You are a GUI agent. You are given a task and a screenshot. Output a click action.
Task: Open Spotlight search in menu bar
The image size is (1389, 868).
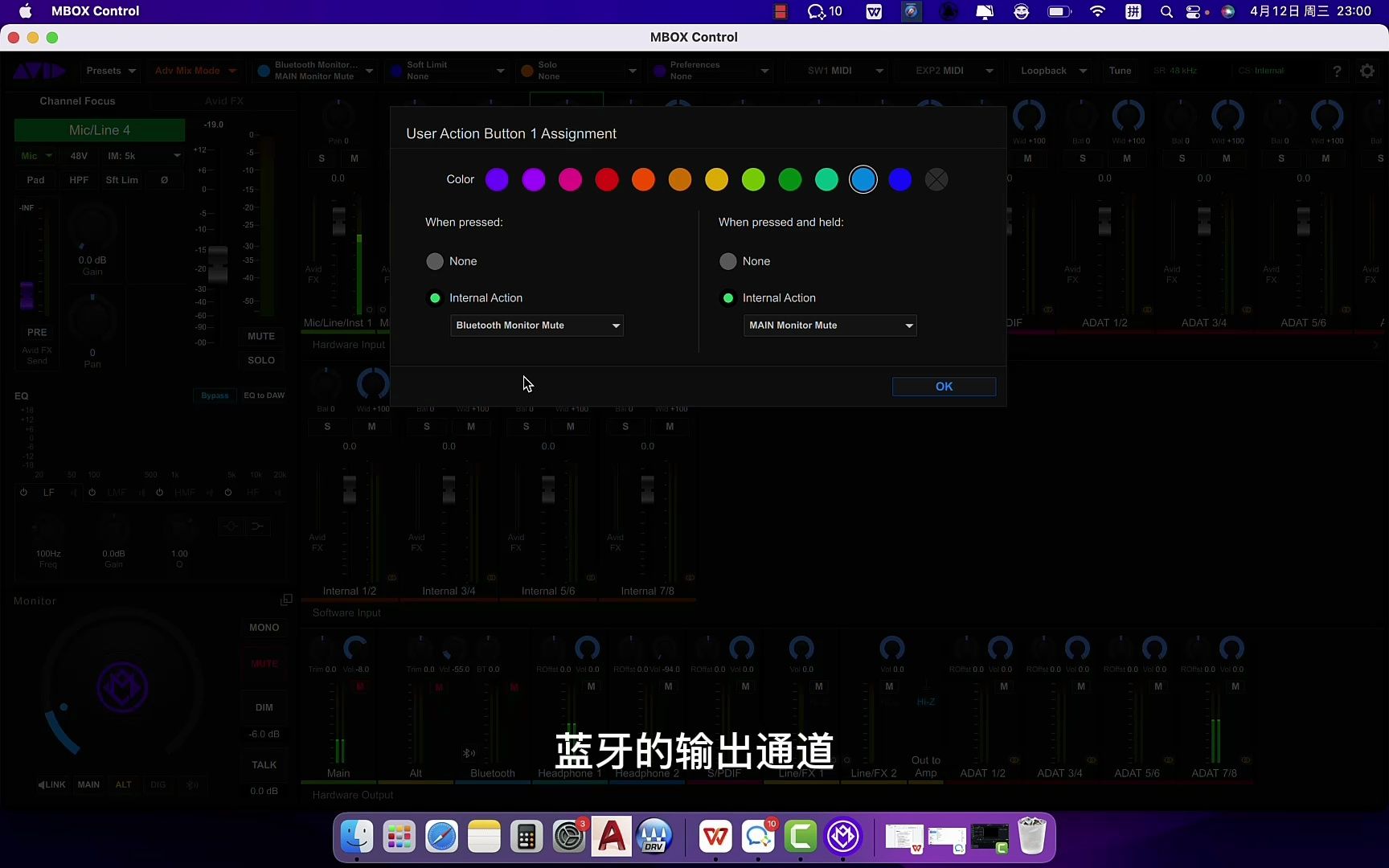(x=1166, y=11)
